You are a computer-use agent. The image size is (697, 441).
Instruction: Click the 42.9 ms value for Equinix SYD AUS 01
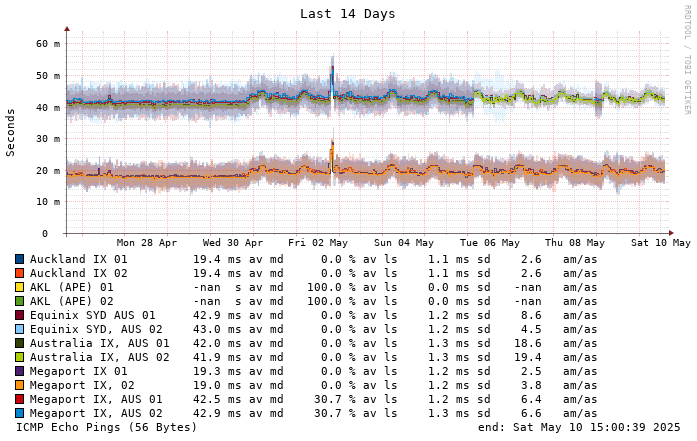coord(216,315)
